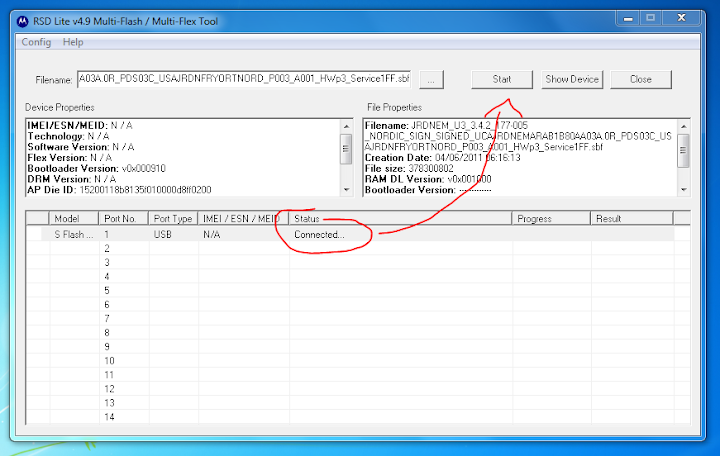Click the Model column header
This screenshot has height=456, width=720.
pos(73,219)
